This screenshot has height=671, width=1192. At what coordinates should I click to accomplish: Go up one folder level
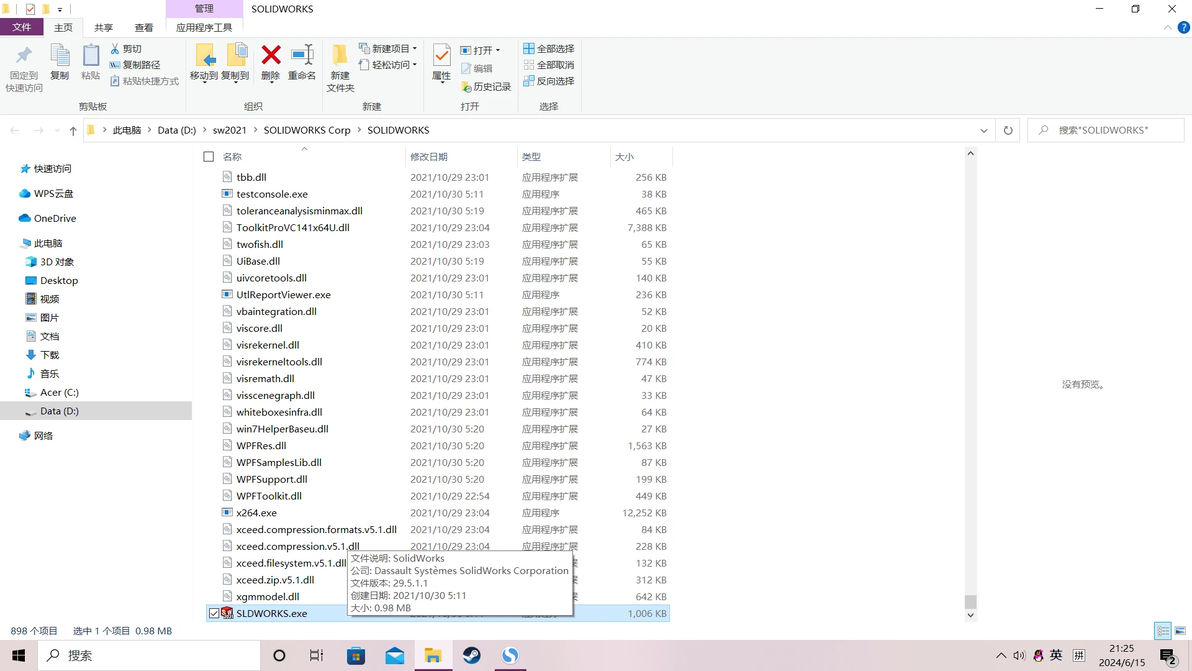(x=73, y=131)
